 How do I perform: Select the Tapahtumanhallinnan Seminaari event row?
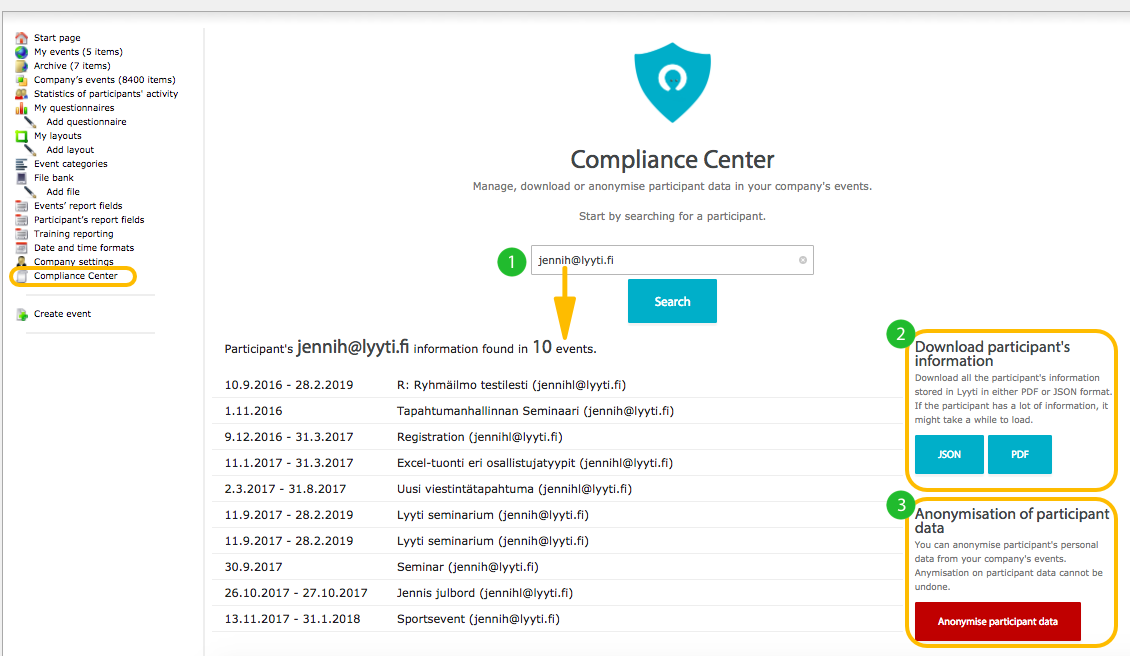[556, 411]
